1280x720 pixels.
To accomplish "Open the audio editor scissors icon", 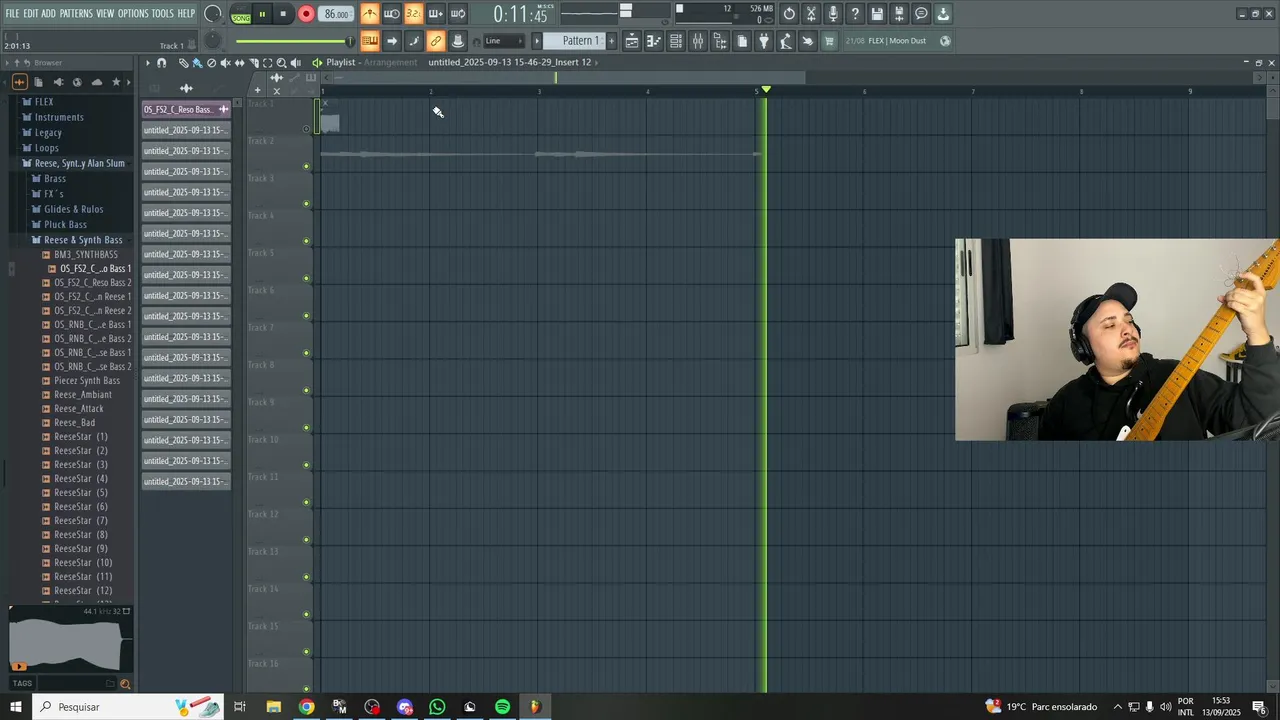I will [811, 14].
